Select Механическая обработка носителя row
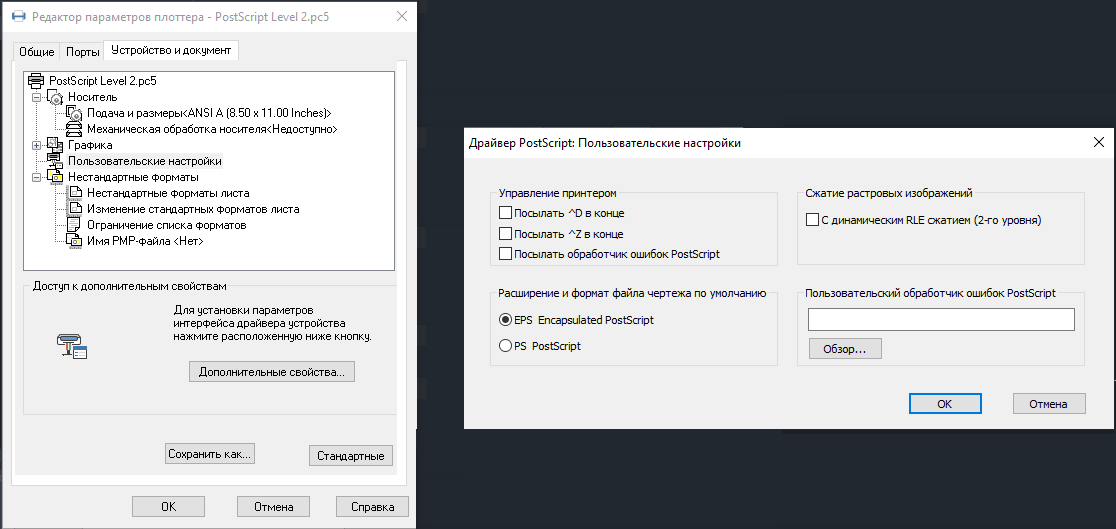The height and width of the screenshot is (529, 1116). (212, 130)
